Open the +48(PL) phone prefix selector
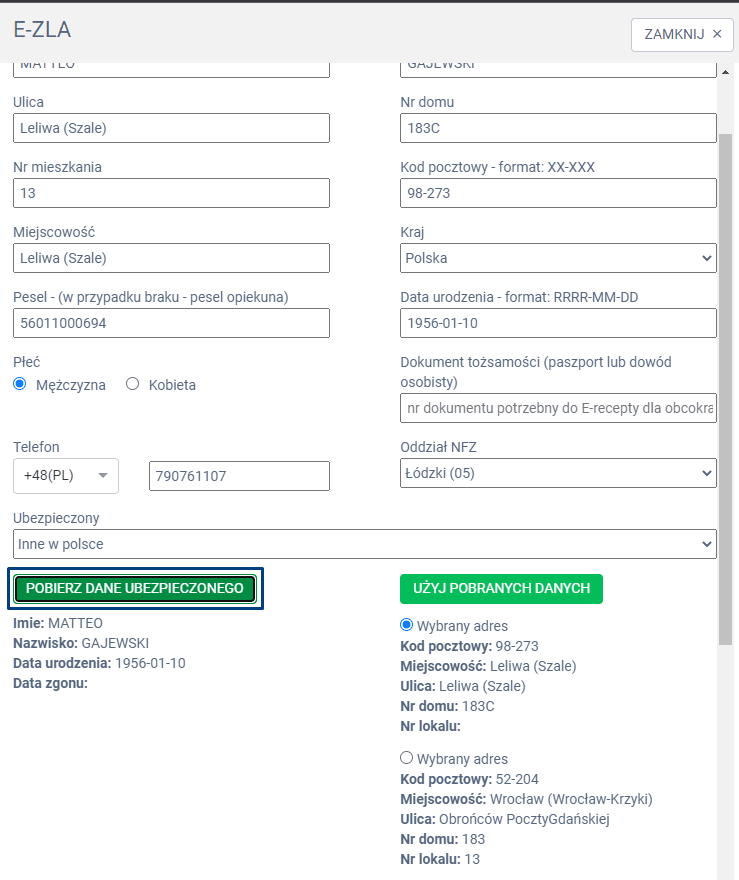This screenshot has height=880, width=739. tap(66, 476)
